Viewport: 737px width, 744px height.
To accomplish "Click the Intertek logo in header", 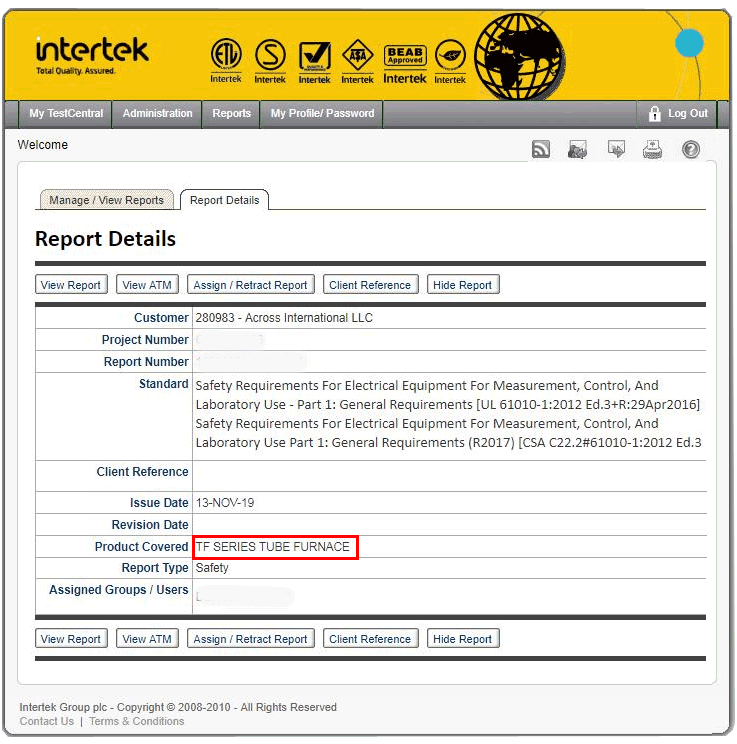I will tap(91, 53).
